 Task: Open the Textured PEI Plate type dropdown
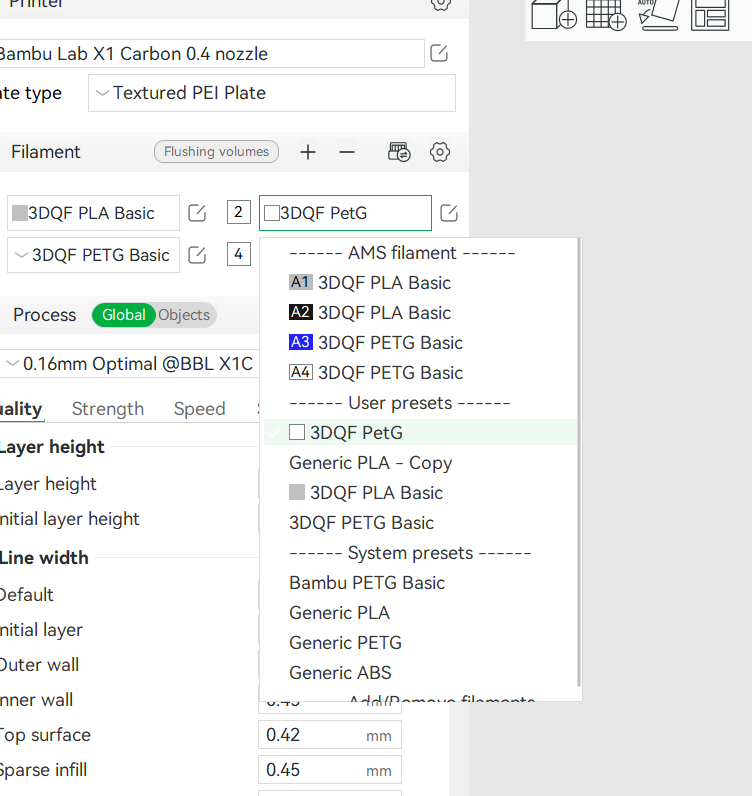[x=272, y=93]
